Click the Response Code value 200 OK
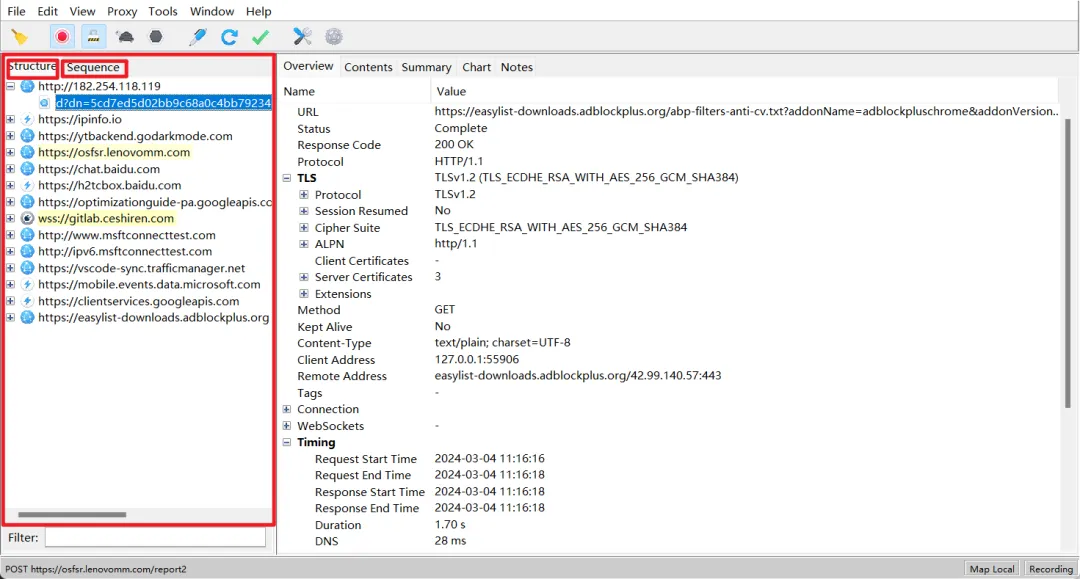This screenshot has height=579, width=1080. (x=454, y=145)
